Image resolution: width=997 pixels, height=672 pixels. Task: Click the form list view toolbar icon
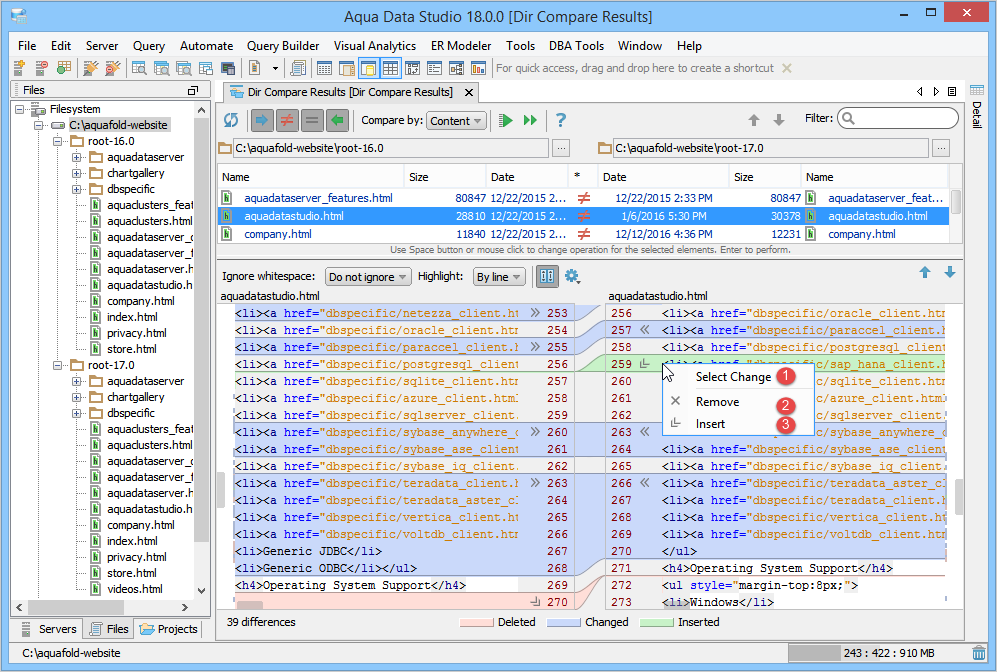pyautogui.click(x=435, y=67)
